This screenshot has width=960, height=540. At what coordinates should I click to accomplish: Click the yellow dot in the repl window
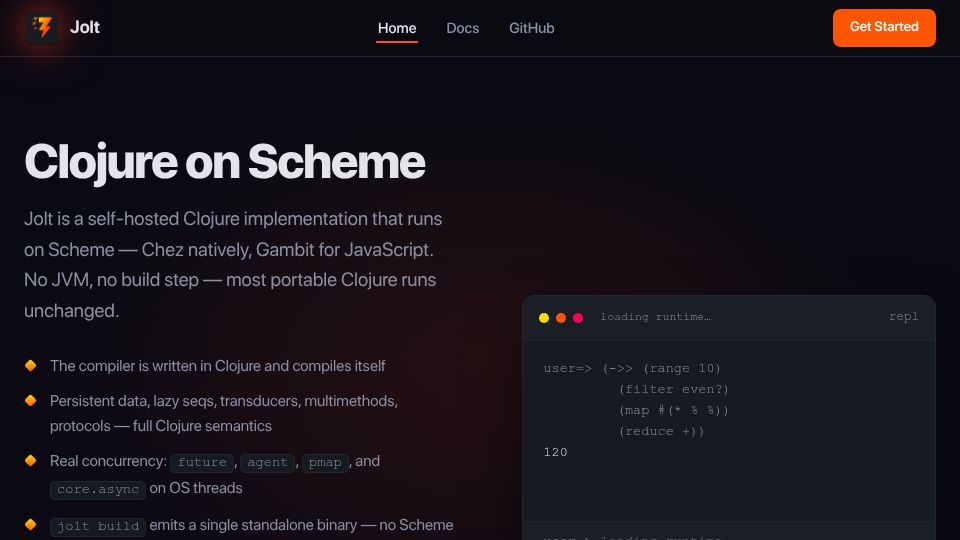click(544, 318)
